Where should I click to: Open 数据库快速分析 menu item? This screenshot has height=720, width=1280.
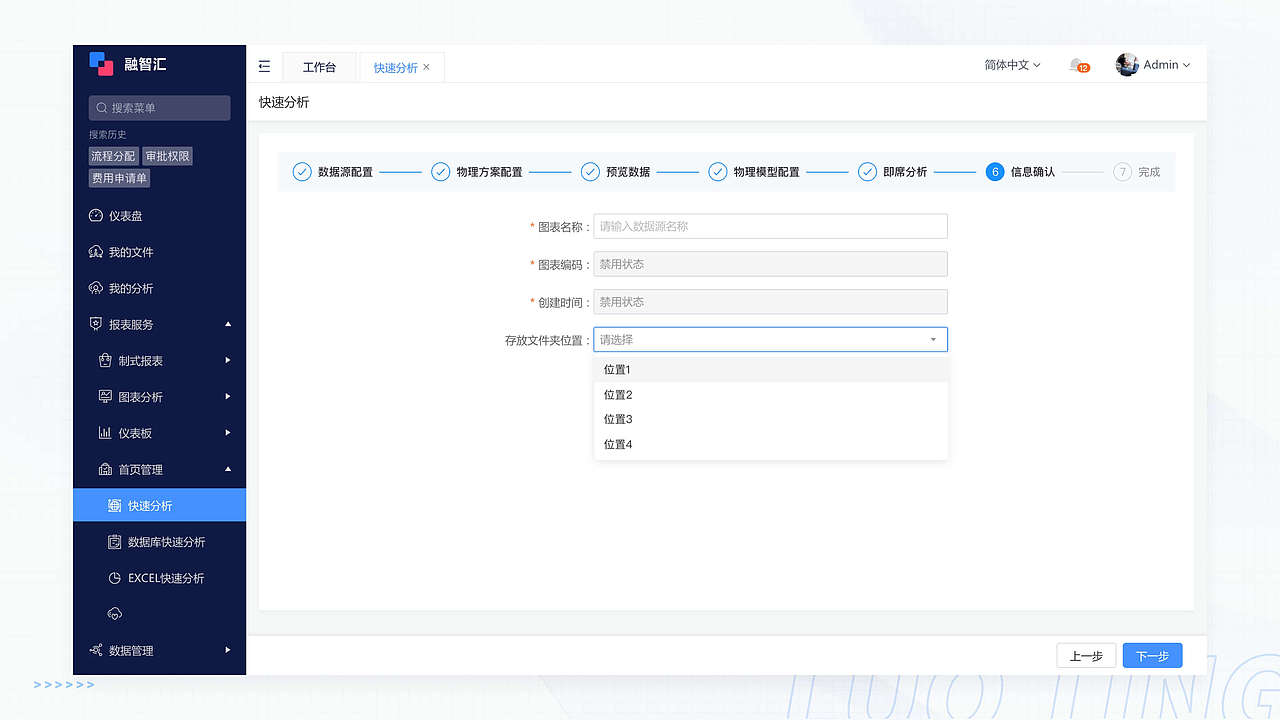tap(159, 542)
